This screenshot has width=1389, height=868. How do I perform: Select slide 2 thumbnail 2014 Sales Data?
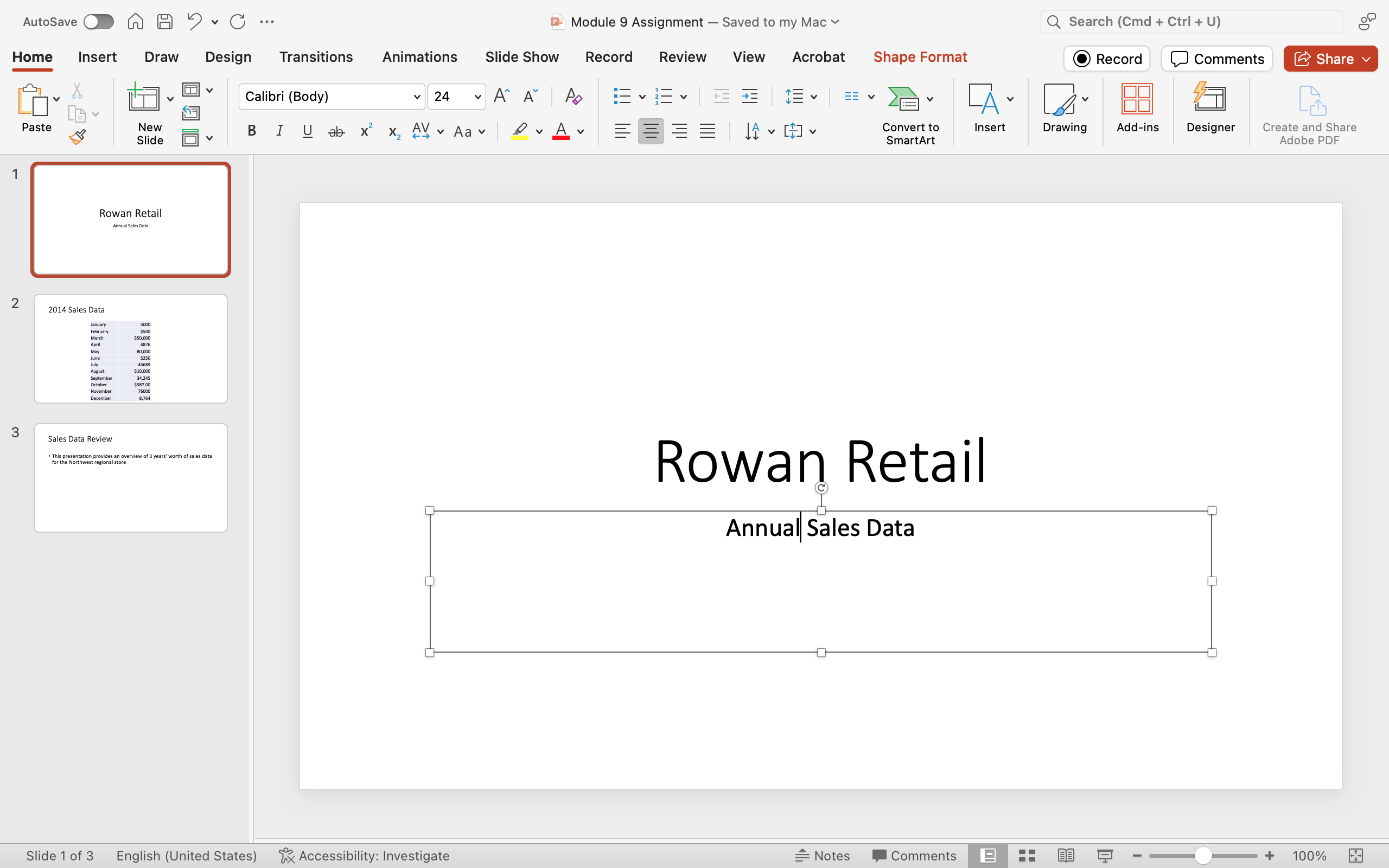click(x=131, y=348)
